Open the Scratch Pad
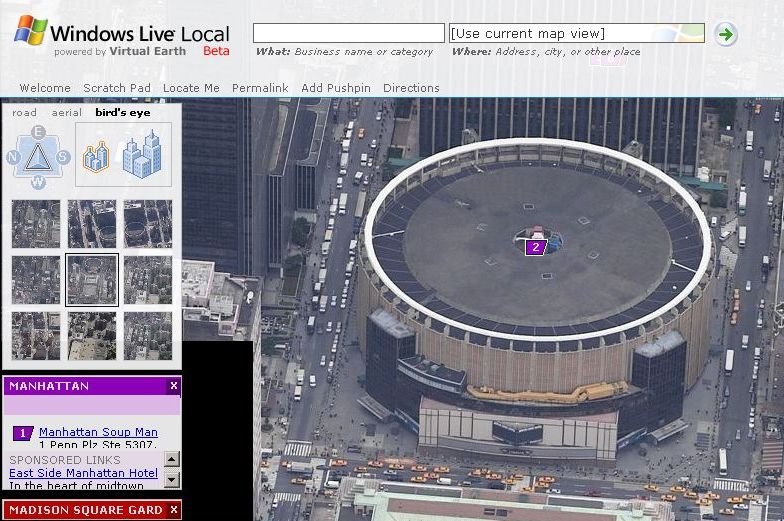 [x=117, y=88]
